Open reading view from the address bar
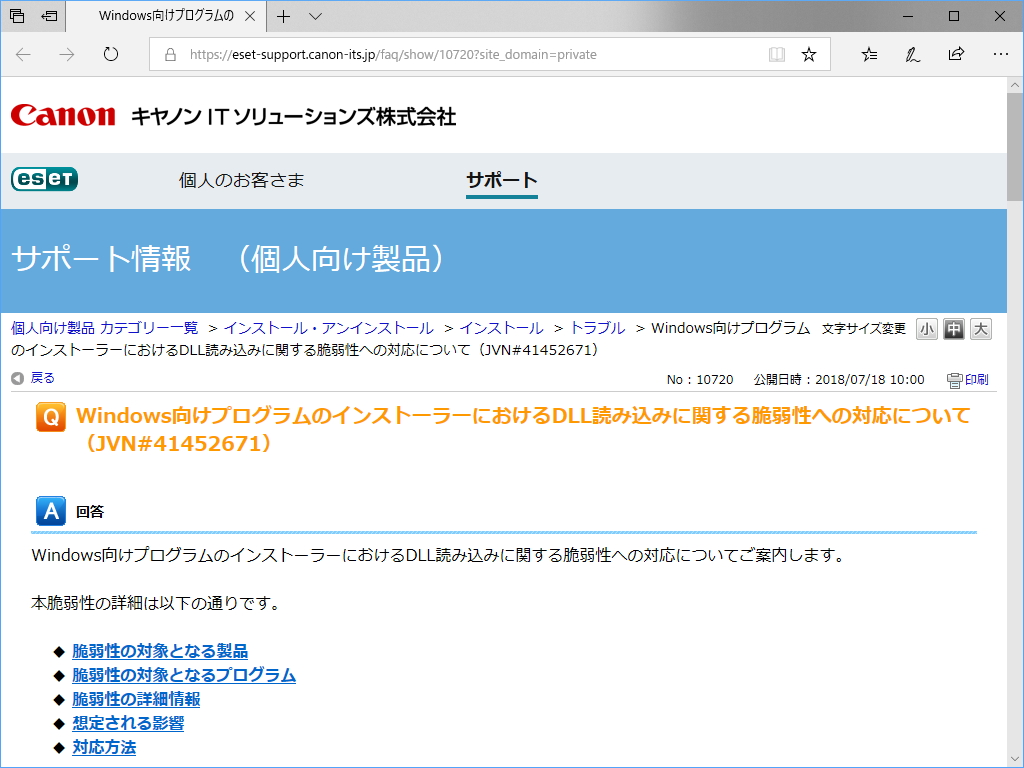This screenshot has height=768, width=1024. [x=777, y=54]
